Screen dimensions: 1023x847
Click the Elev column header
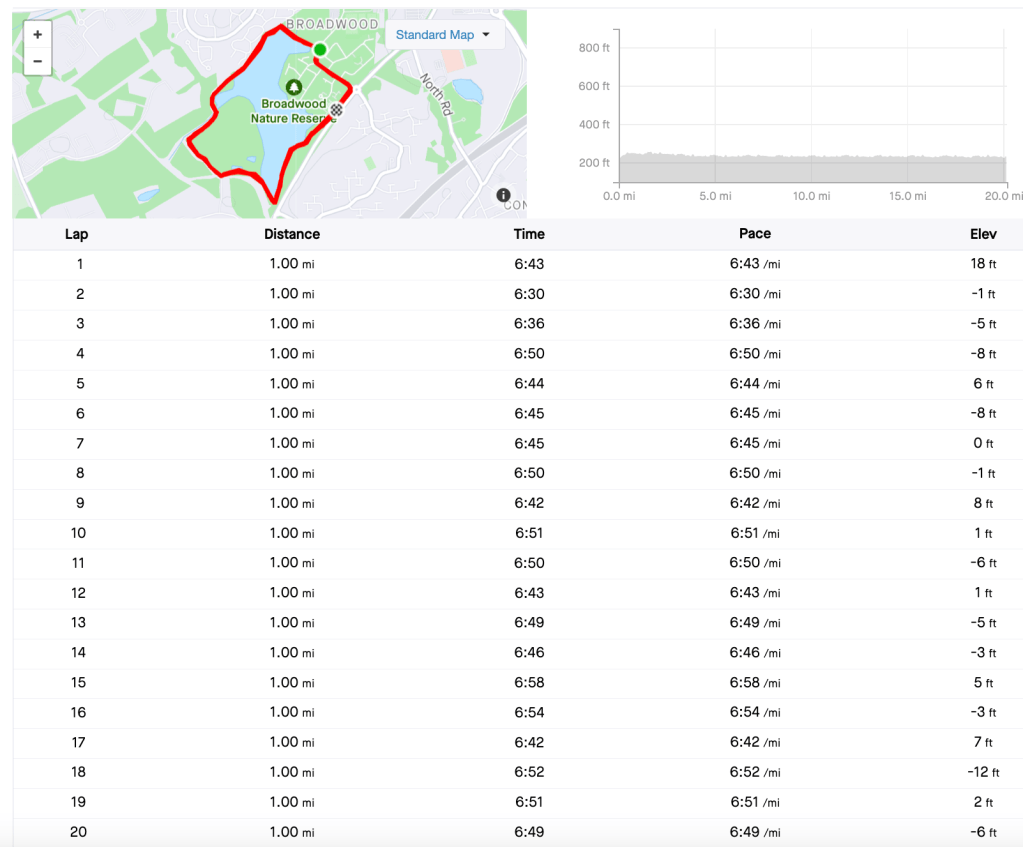click(x=984, y=234)
